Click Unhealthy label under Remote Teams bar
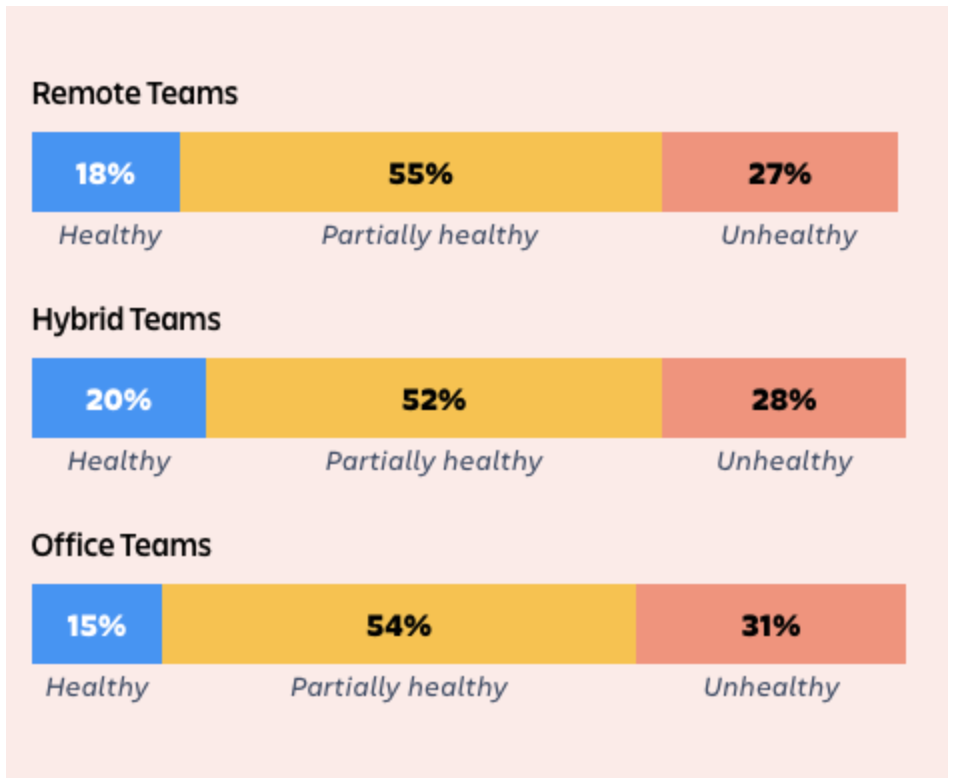954x778 pixels. [789, 236]
